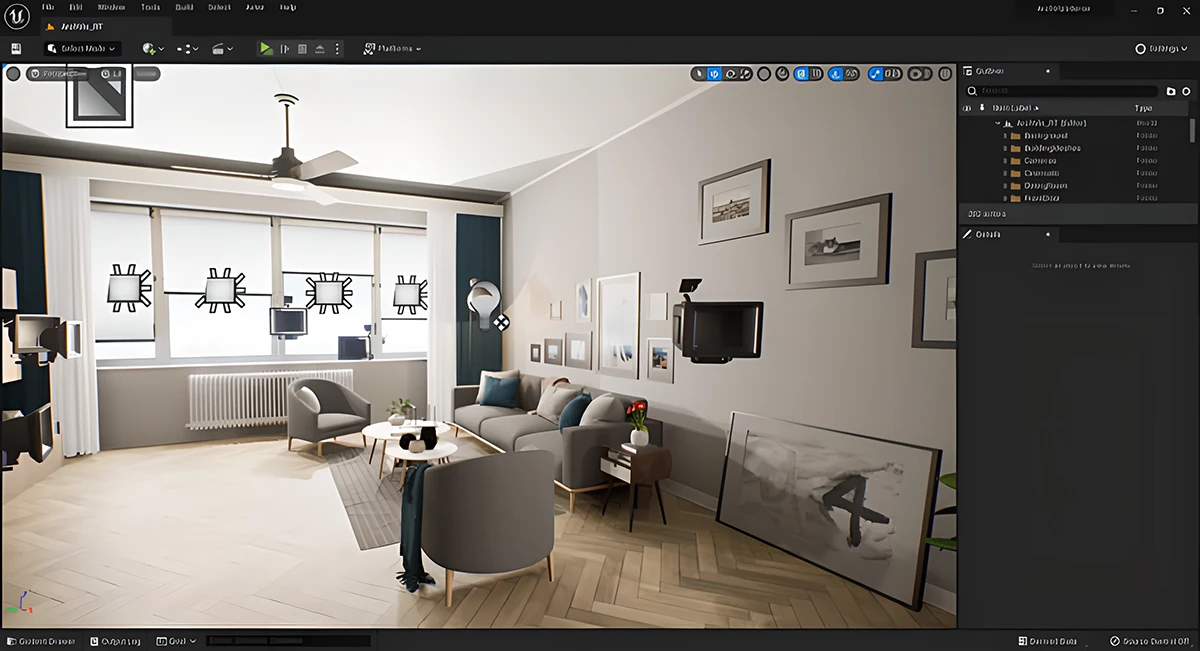Switch to the Details panel tab

(x=988, y=234)
